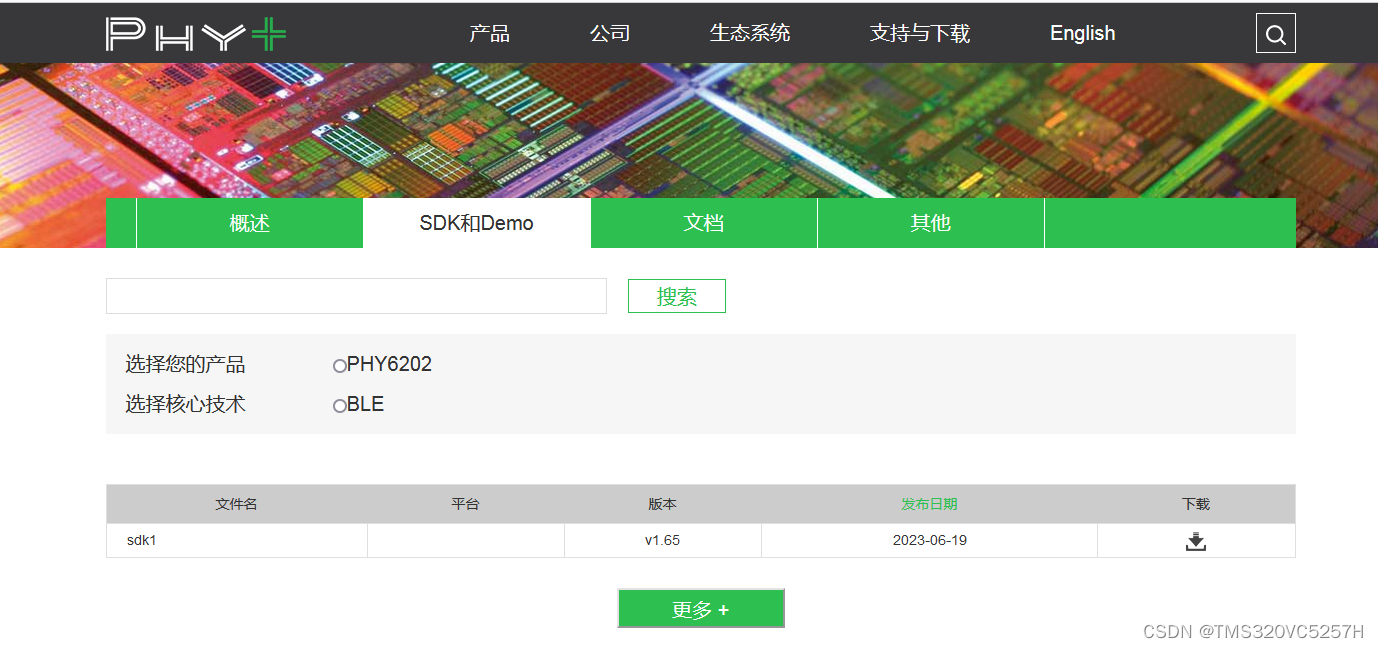Click the search magnifier icon
Viewport: 1378px width, 648px height.
(1275, 33)
